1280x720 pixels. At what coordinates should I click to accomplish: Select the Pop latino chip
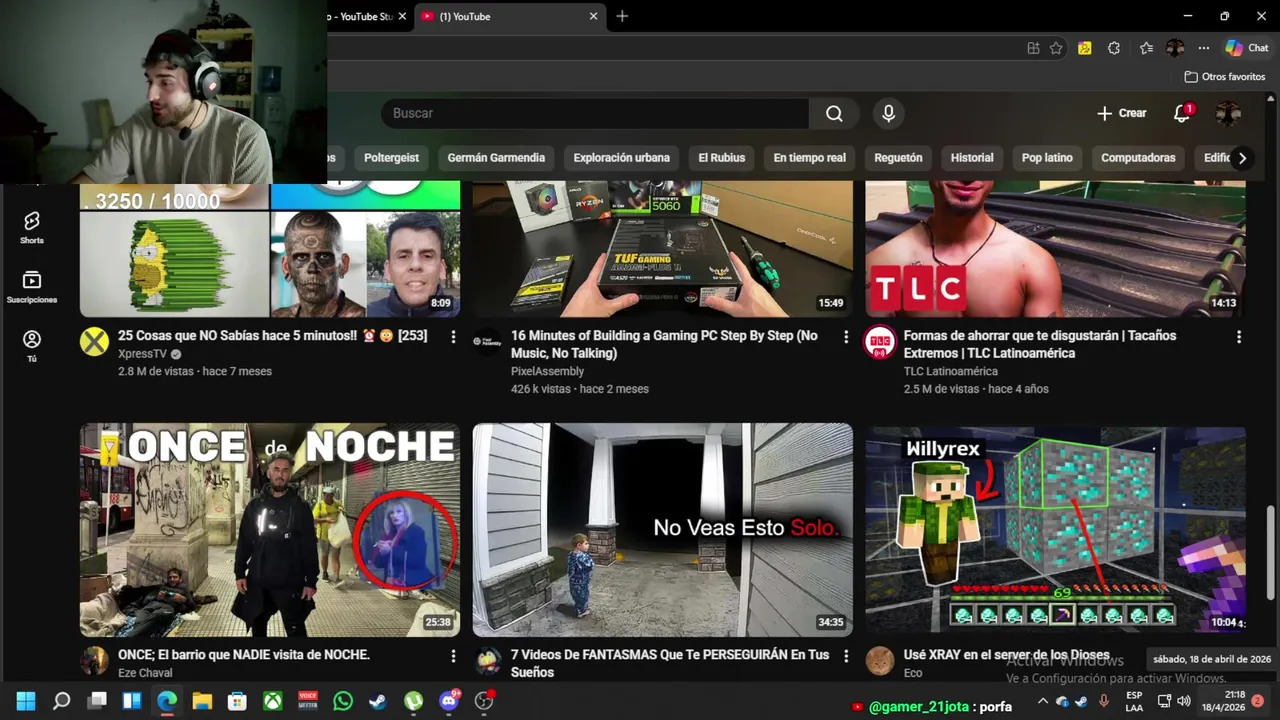pos(1047,158)
